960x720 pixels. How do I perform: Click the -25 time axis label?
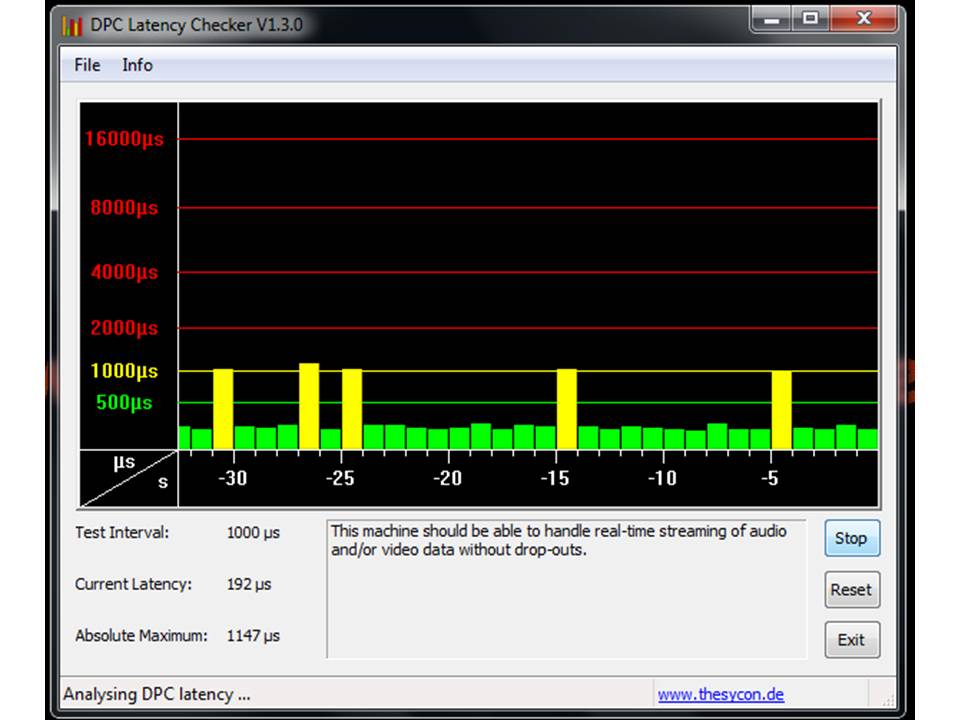tap(340, 478)
